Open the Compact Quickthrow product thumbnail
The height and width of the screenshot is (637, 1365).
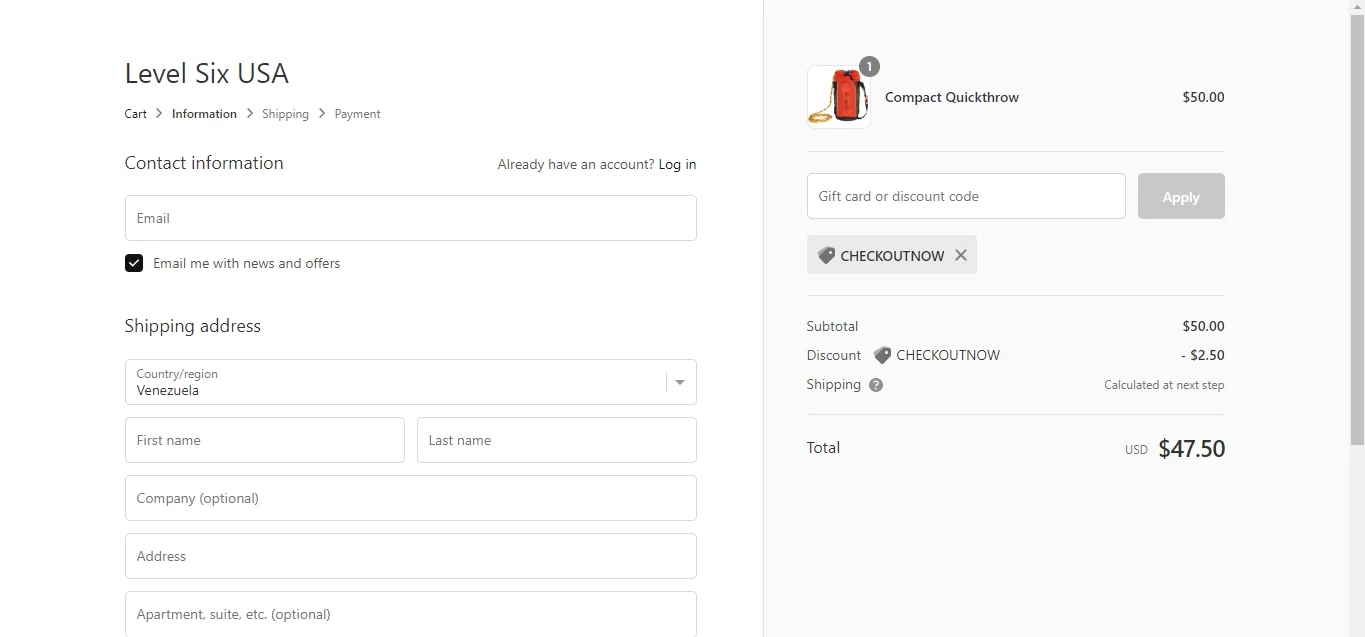pos(838,97)
